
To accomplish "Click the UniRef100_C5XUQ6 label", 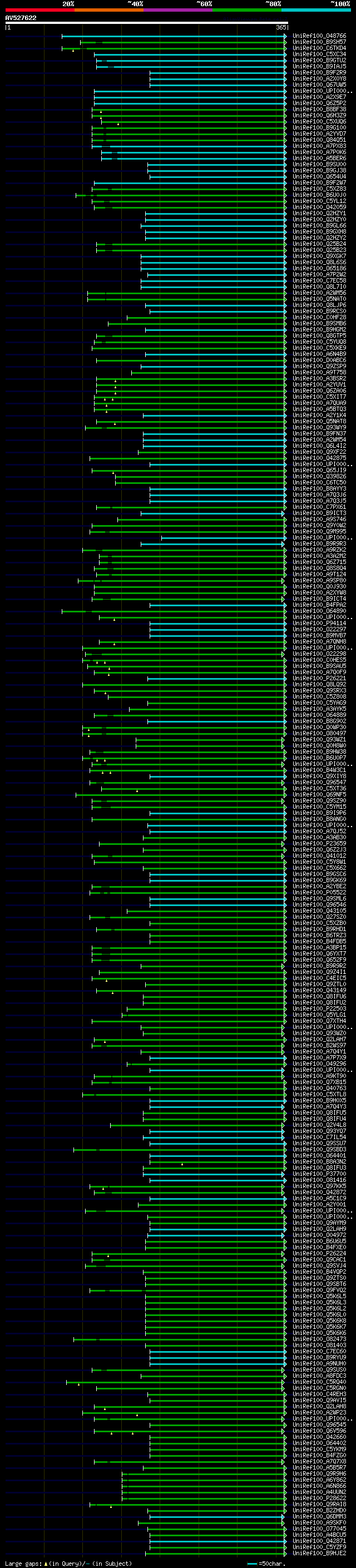I will (x=319, y=122).
